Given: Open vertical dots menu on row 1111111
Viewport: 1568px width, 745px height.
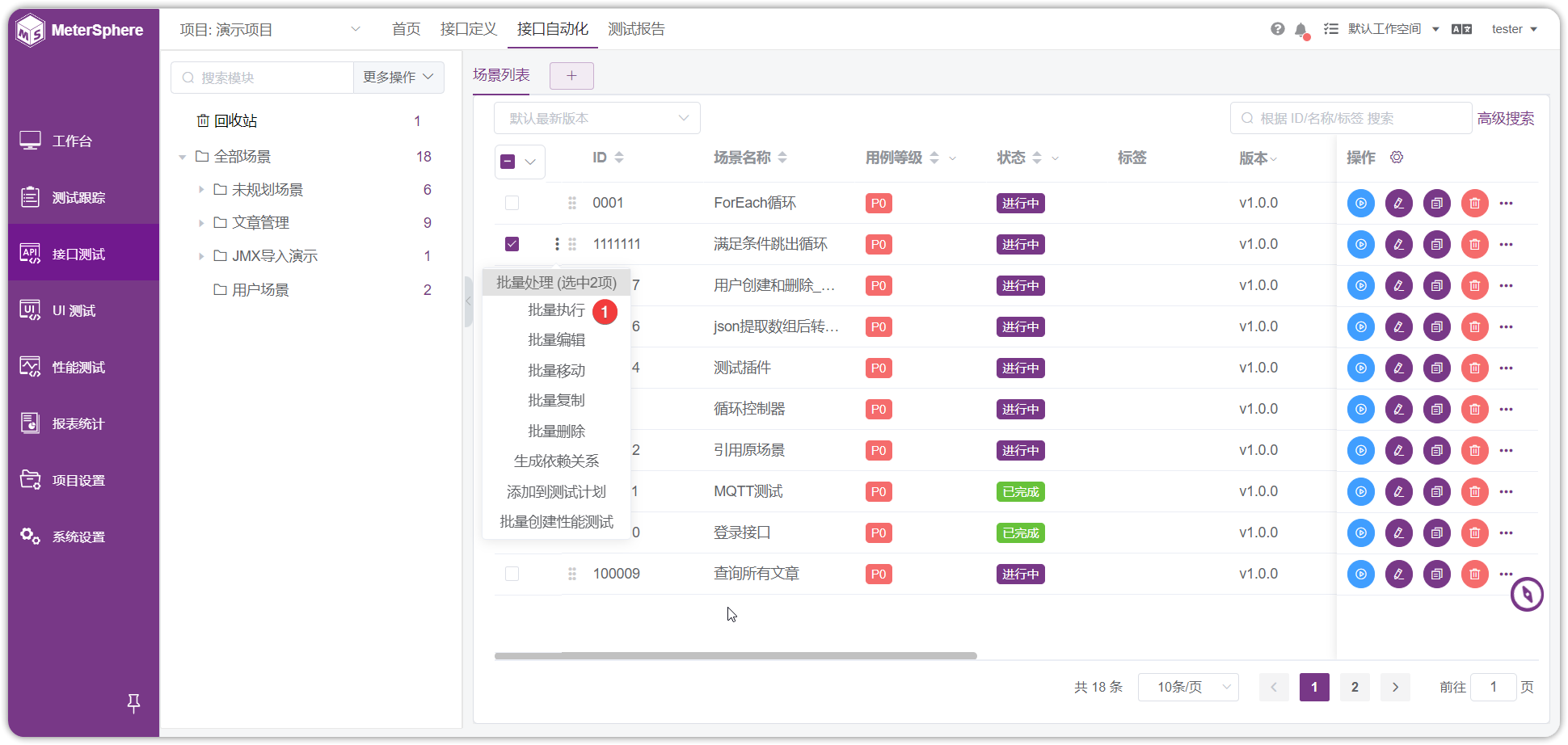Looking at the screenshot, I should (557, 244).
